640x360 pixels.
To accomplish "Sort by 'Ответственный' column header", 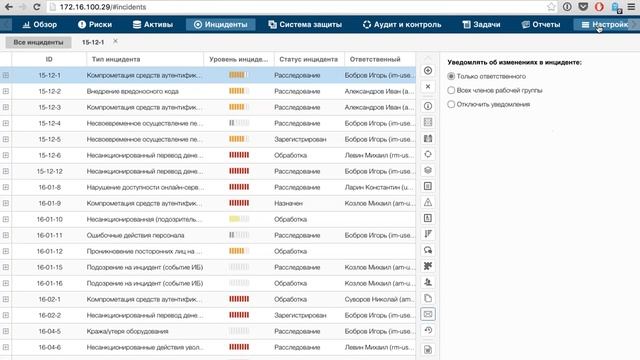I will [x=380, y=59].
